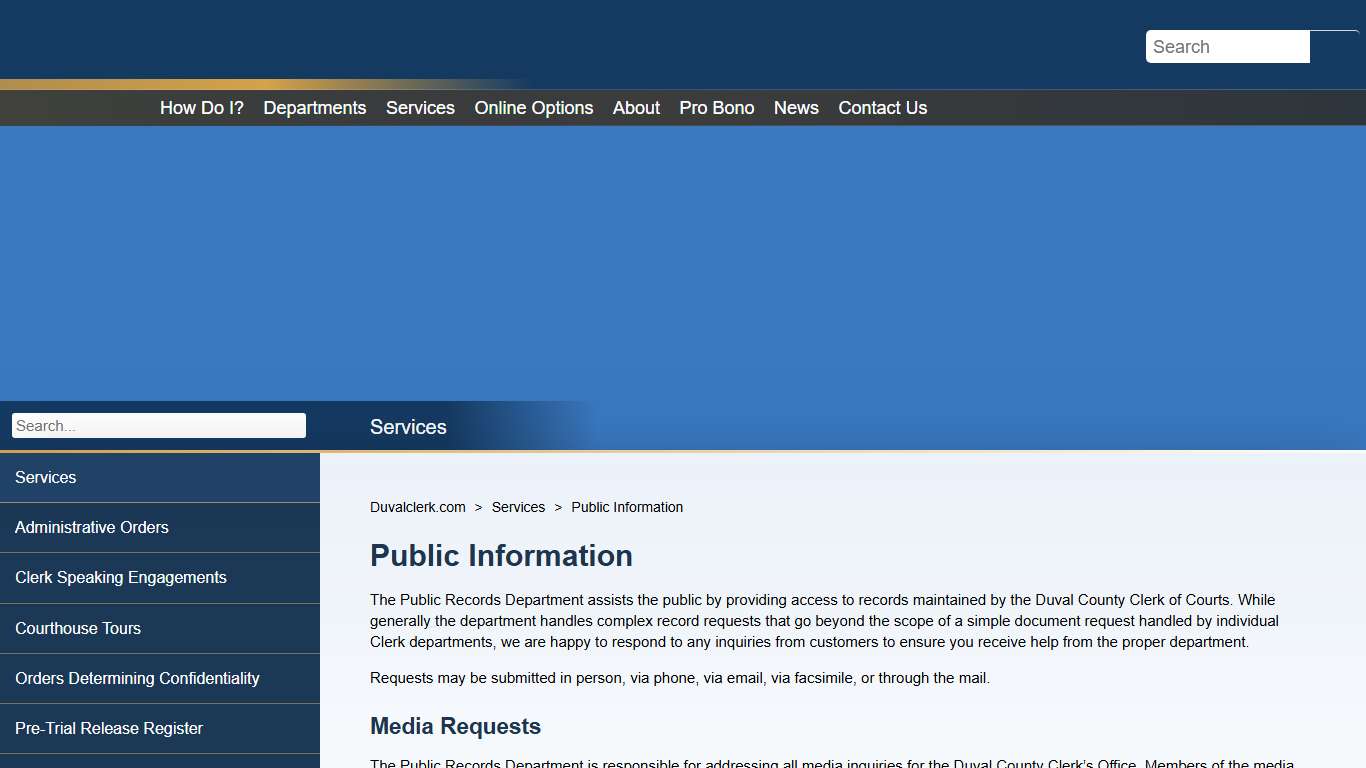Open Administrative Orders from the sidebar
1366x768 pixels.
coord(92,527)
